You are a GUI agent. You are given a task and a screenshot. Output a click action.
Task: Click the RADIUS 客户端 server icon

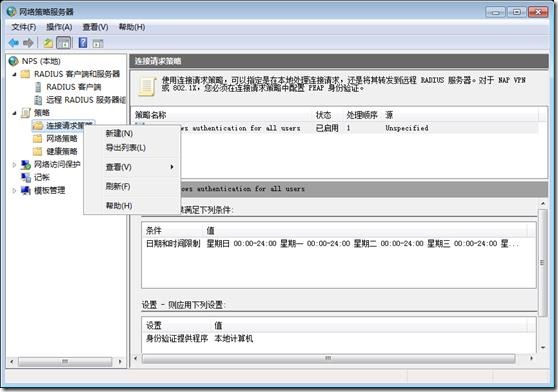click(38, 87)
